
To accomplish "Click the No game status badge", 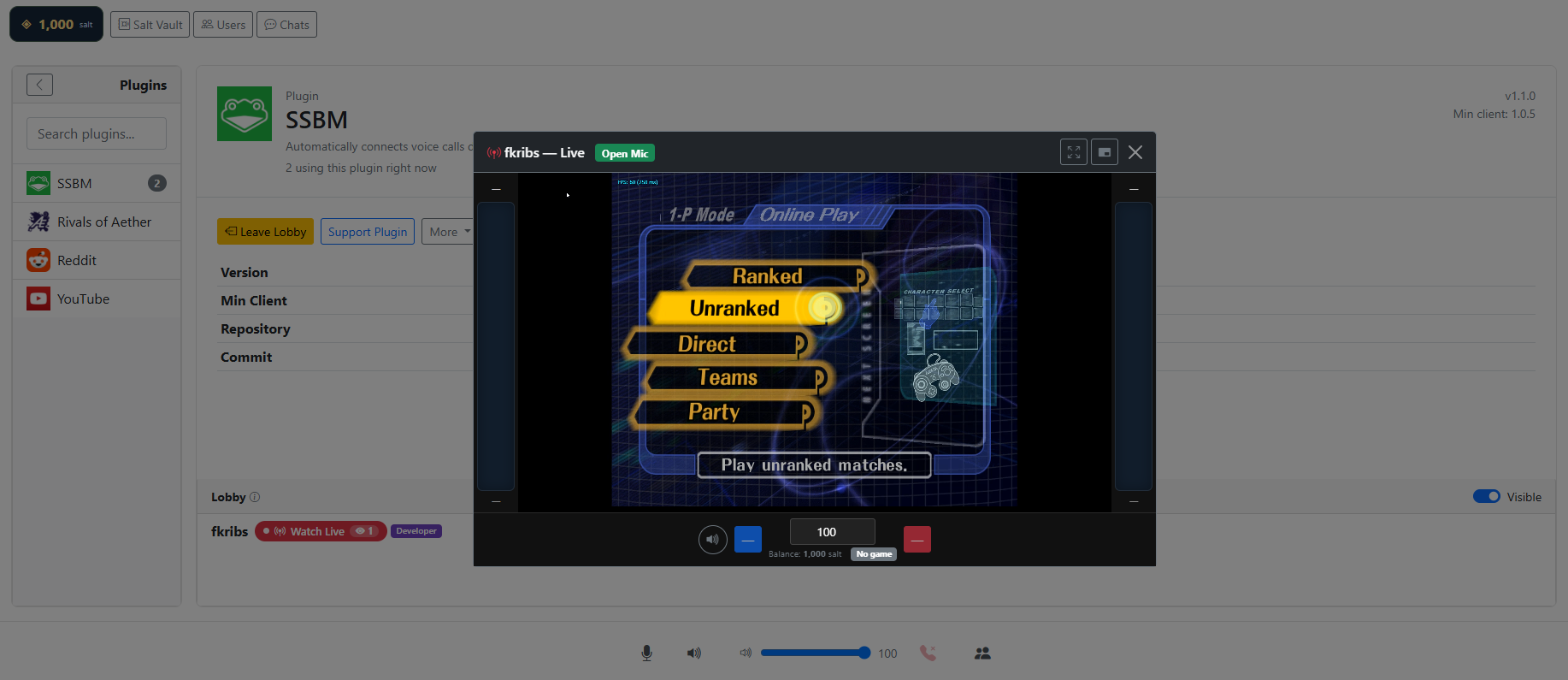I will click(x=874, y=554).
